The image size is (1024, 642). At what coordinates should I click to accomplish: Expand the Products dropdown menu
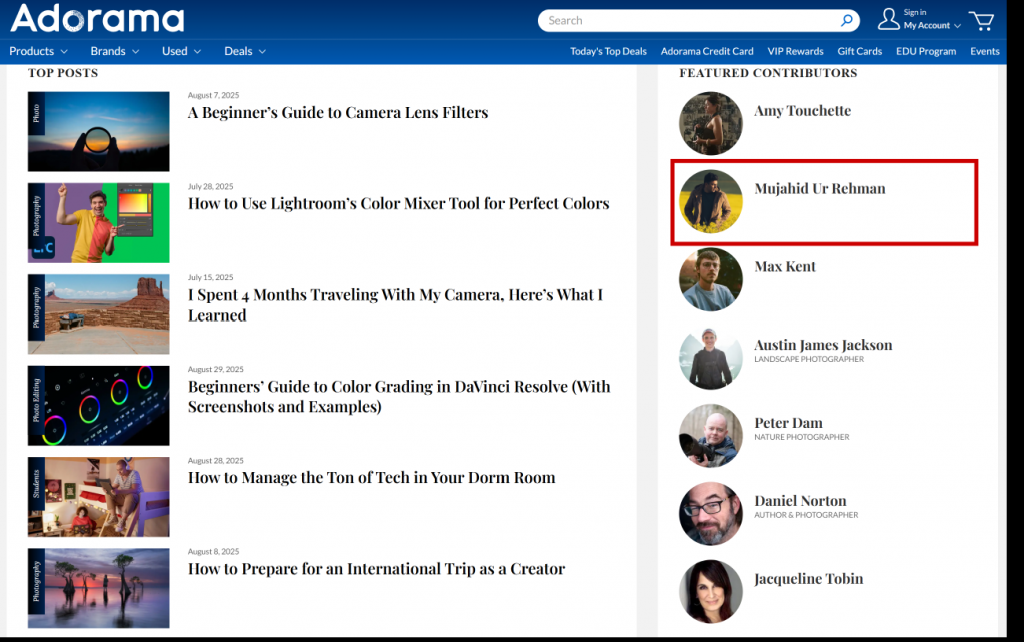point(38,51)
